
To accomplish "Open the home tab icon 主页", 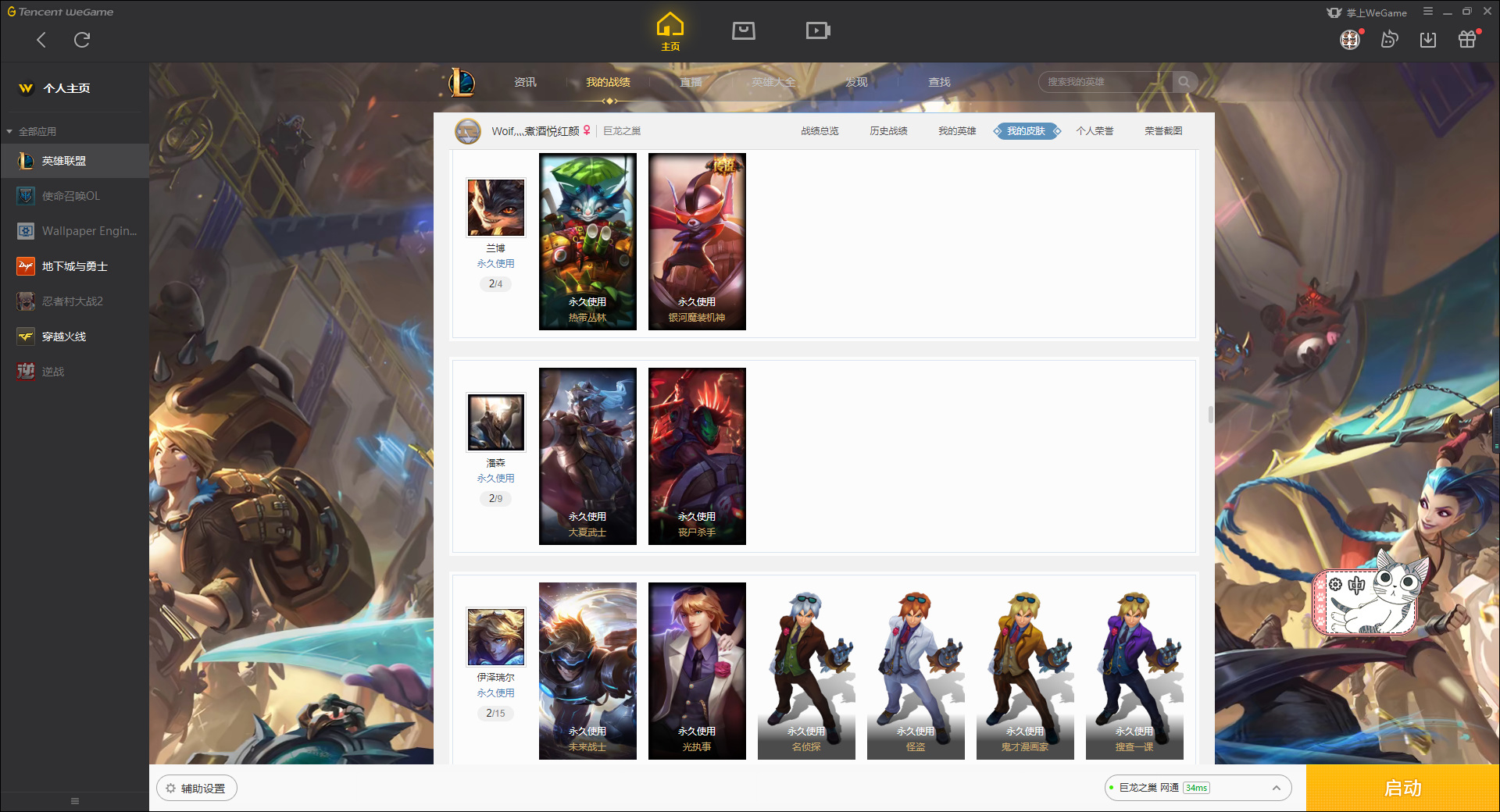I will pyautogui.click(x=670, y=32).
